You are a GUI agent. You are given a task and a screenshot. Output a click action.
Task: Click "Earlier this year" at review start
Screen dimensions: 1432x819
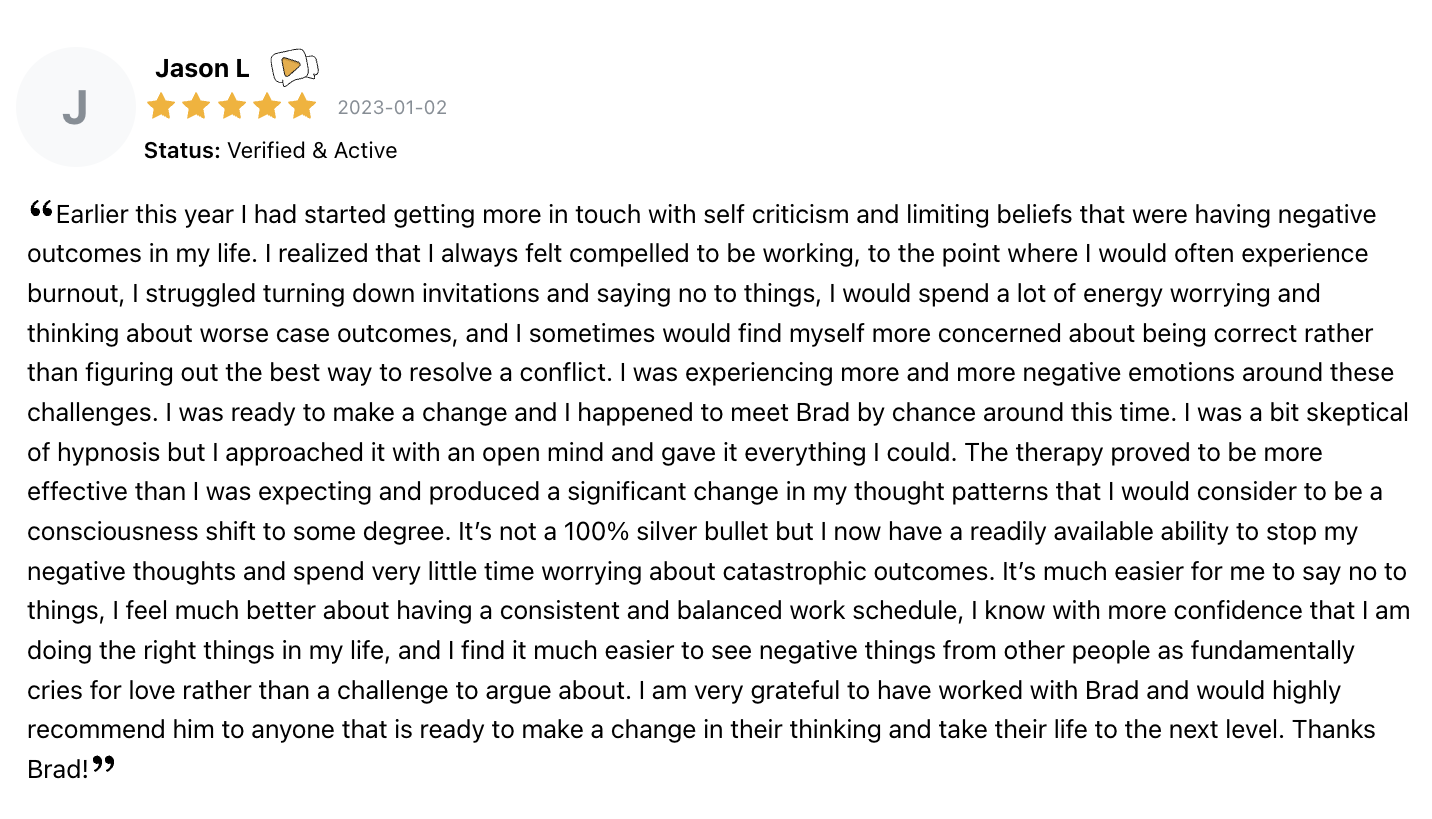pos(127,214)
